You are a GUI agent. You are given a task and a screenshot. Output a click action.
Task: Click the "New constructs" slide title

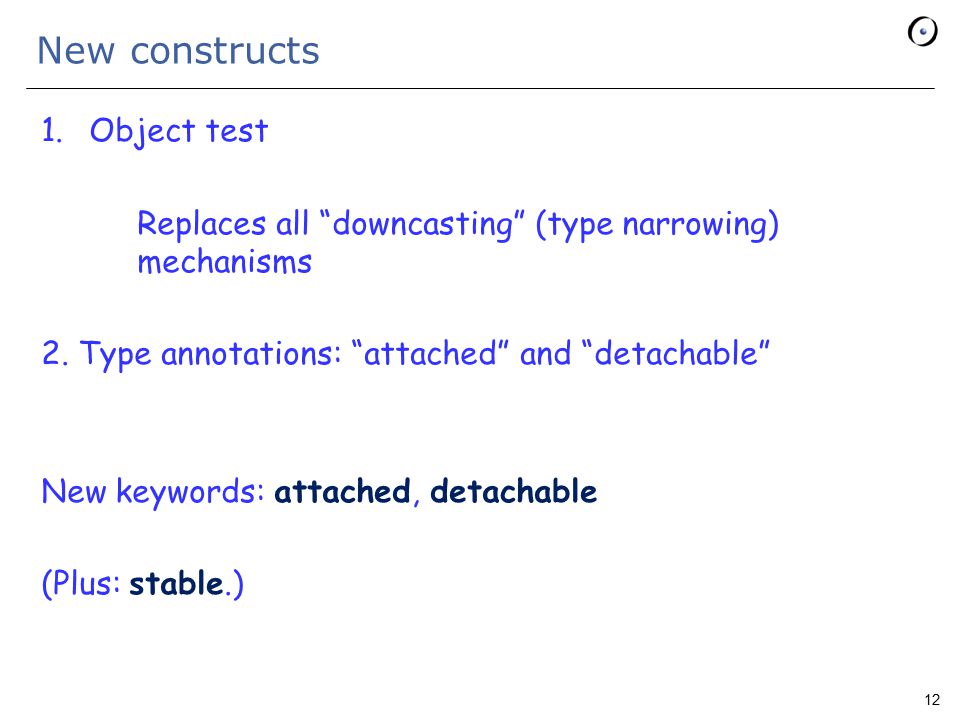(178, 50)
